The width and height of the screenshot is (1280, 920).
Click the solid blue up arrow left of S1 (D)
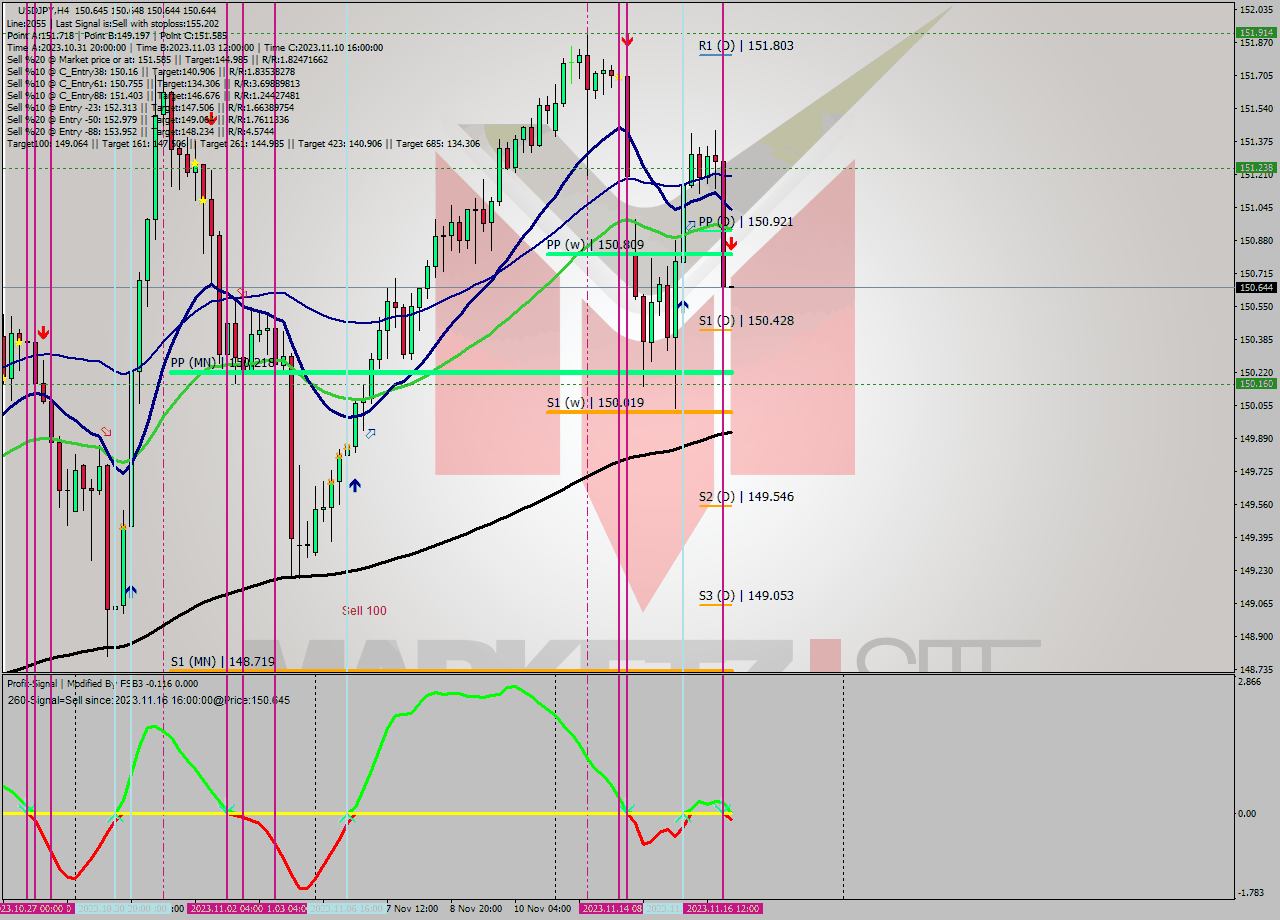(x=682, y=306)
